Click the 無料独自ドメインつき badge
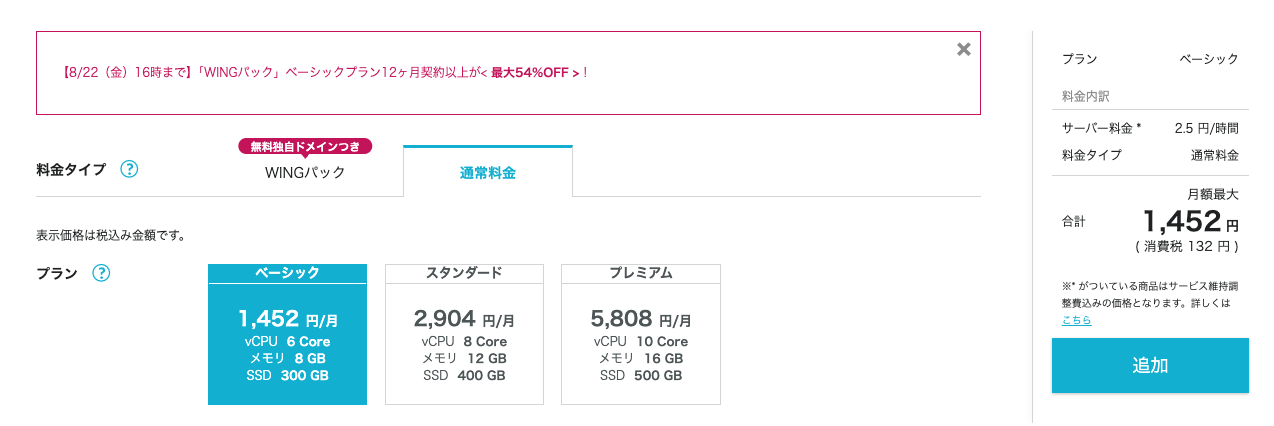Screen dimensions: 1274x426 (305, 146)
